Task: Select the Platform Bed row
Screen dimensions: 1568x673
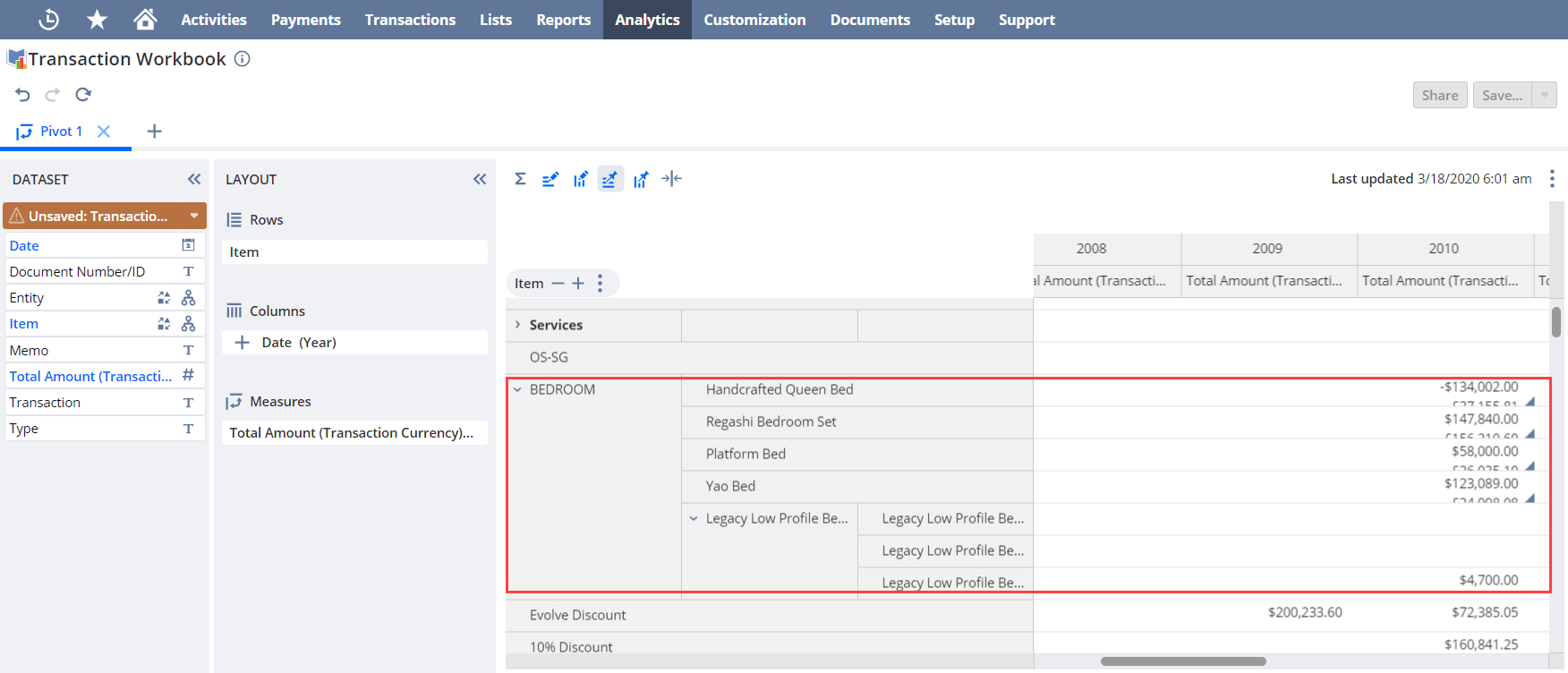Action: coord(856,454)
